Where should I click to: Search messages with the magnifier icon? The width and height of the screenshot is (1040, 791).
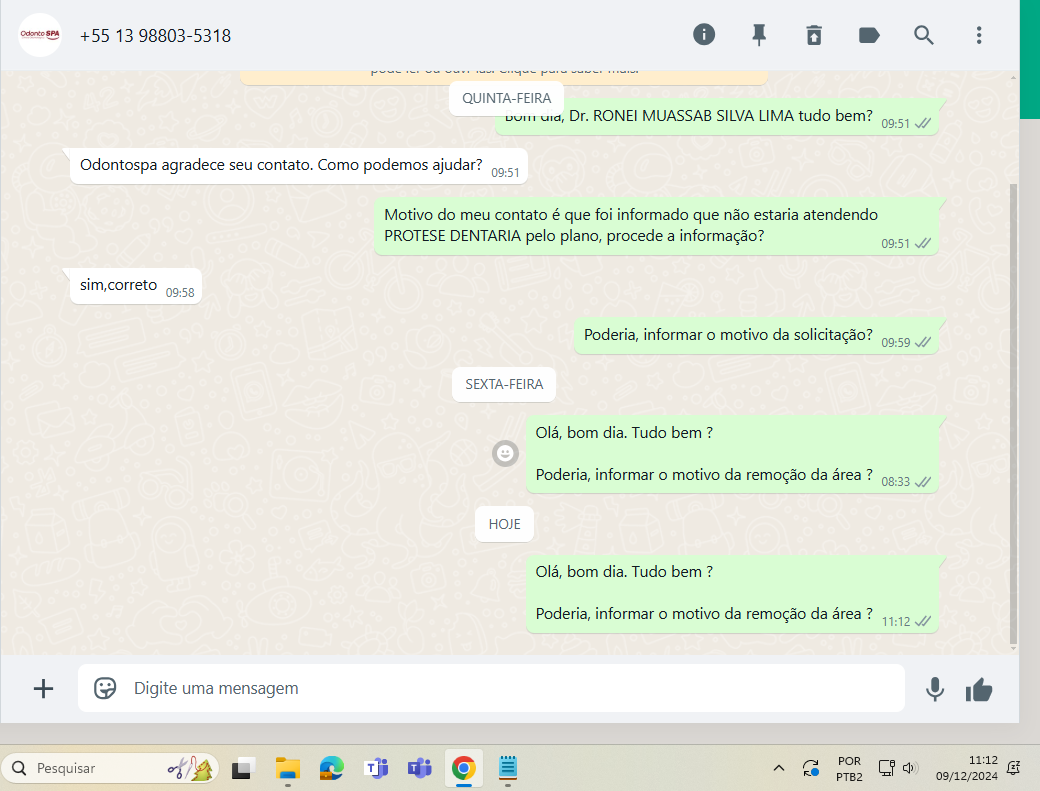click(x=924, y=35)
